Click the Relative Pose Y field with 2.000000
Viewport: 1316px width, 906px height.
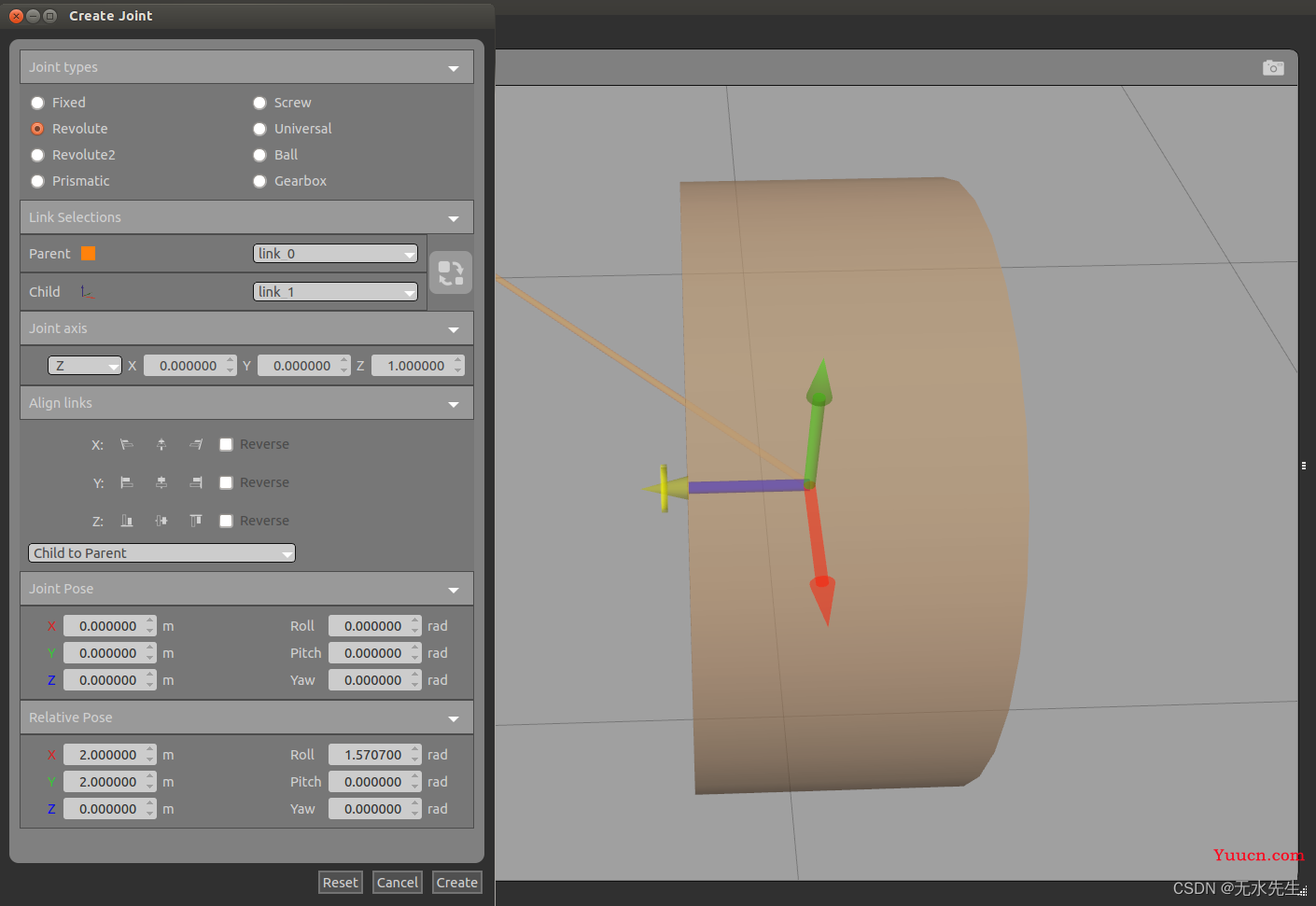pyautogui.click(x=110, y=782)
